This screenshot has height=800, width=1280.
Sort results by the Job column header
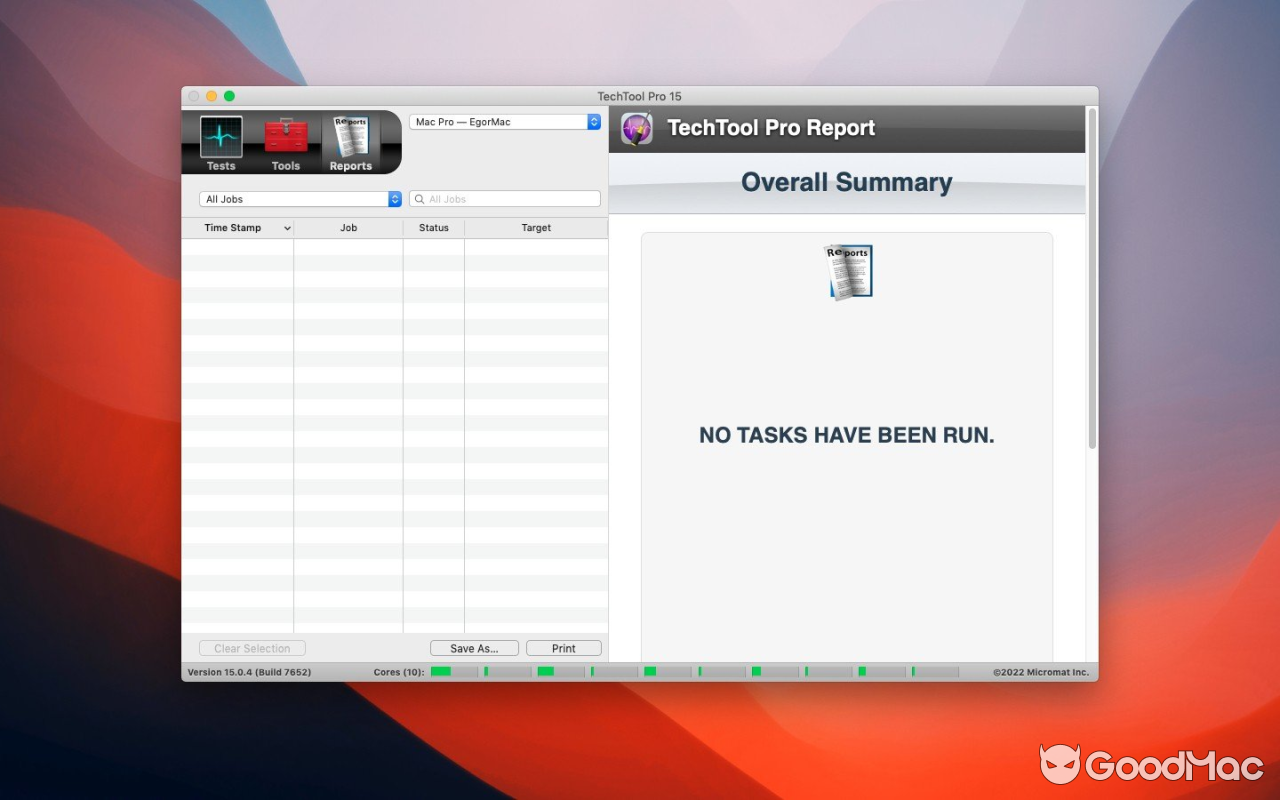pos(348,227)
